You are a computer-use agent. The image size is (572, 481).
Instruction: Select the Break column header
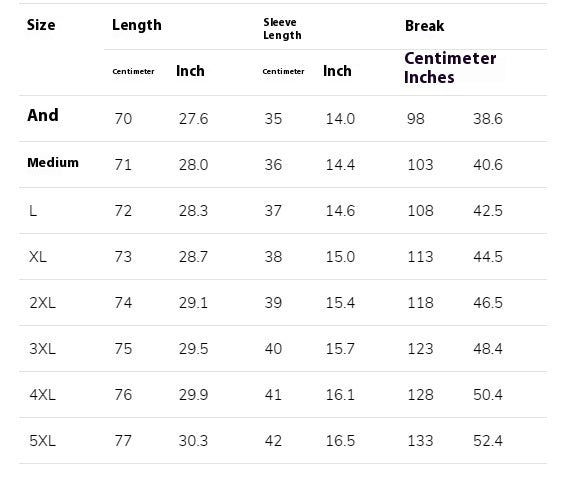coord(424,26)
